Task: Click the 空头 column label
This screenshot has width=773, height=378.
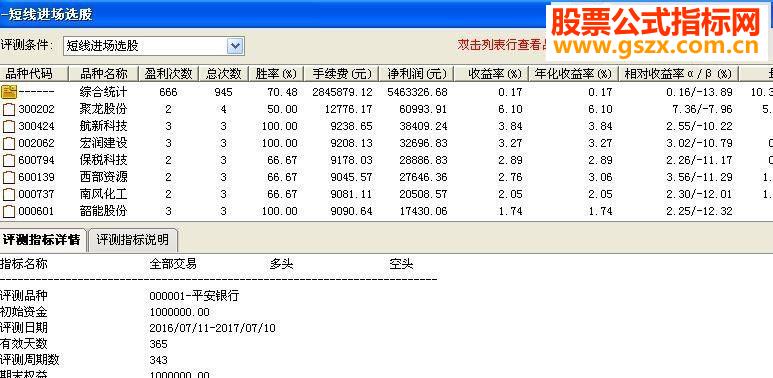Action: point(401,264)
